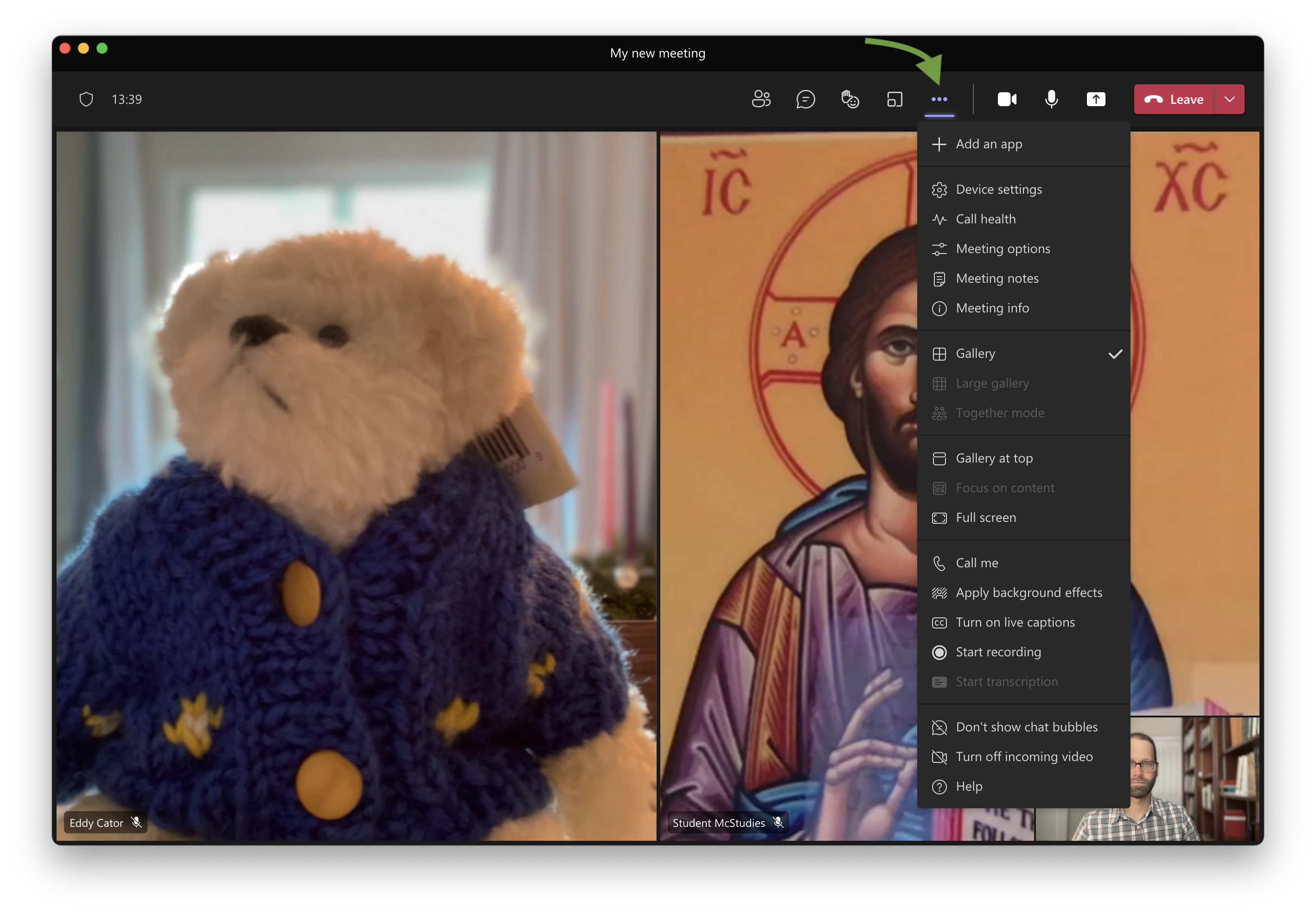Turn off incoming video
The height and width of the screenshot is (914, 1316).
[1023, 757]
